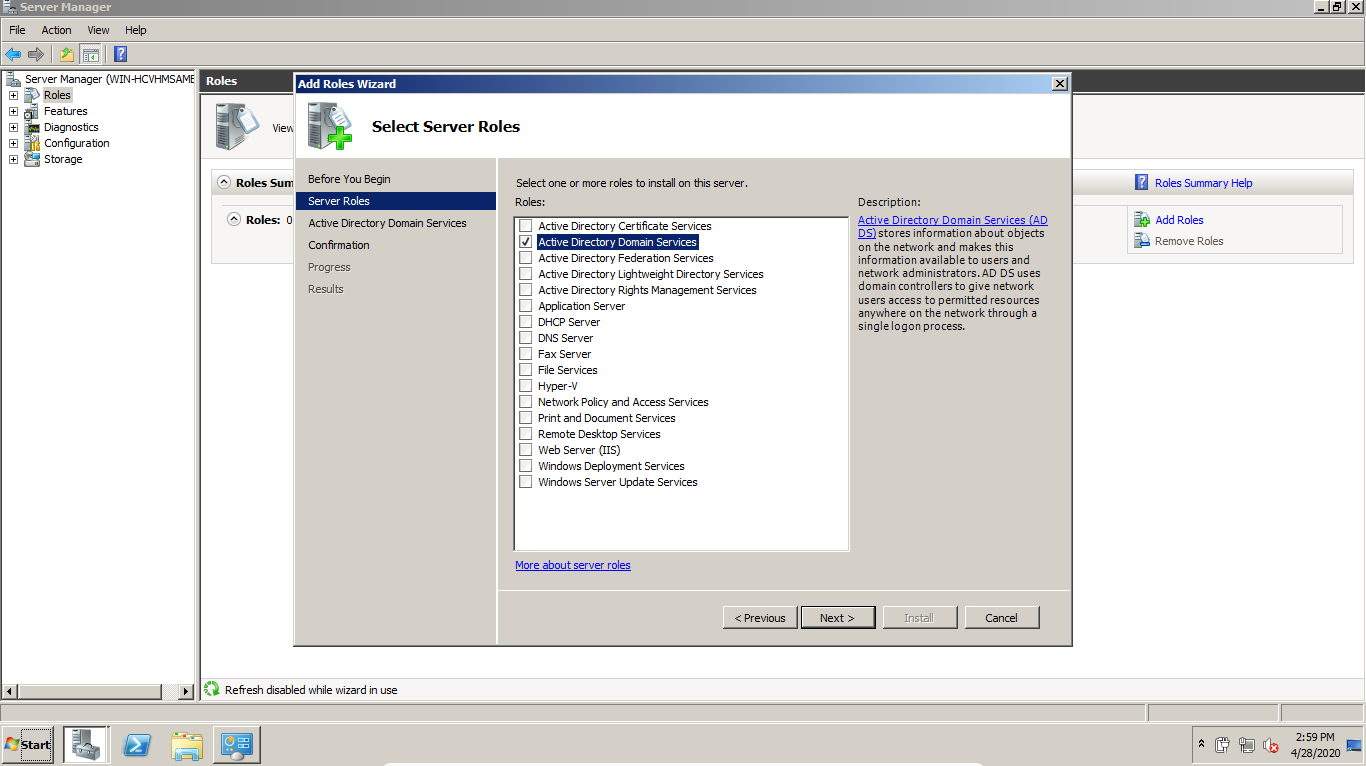Expand the Roles tree node
This screenshot has height=766, width=1366.
[13, 95]
